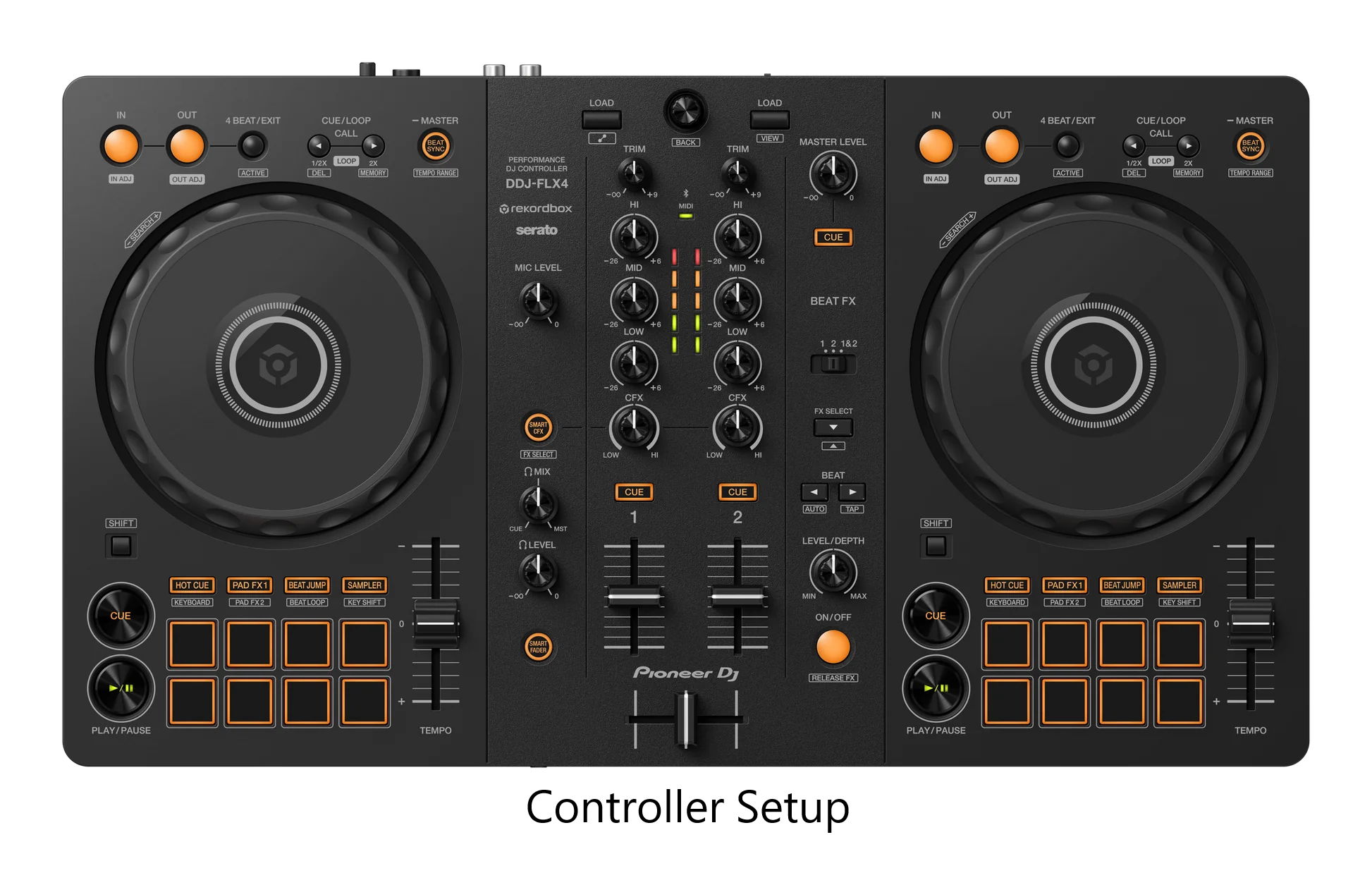The width and height of the screenshot is (1372, 885).
Task: Hit the right deck IN loop button
Action: point(936,146)
